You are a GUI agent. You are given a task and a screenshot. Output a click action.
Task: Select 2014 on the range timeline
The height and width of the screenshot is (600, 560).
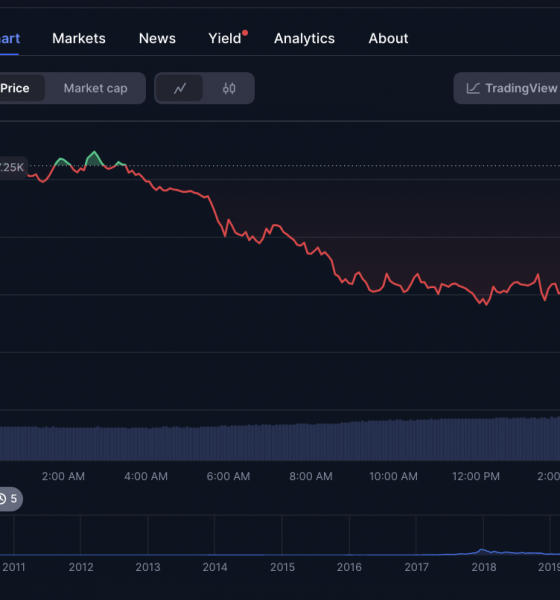(x=215, y=567)
